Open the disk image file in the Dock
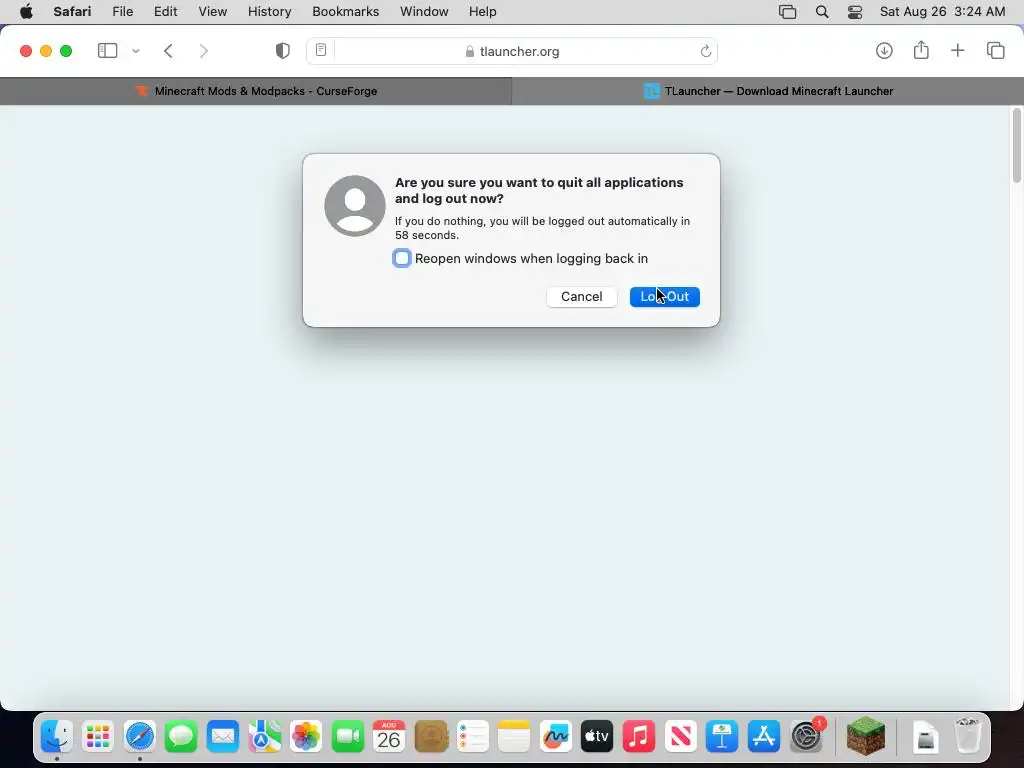The image size is (1024, 768). (x=925, y=737)
